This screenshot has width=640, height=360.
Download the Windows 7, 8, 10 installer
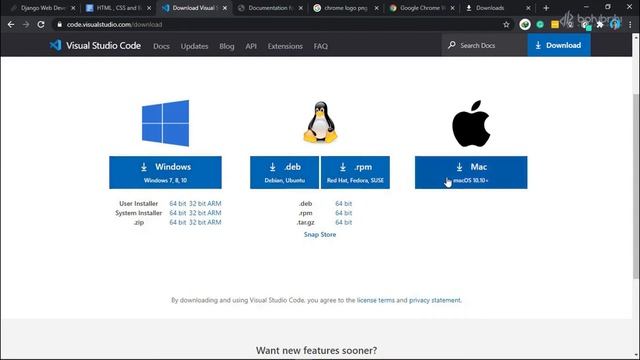click(165, 172)
